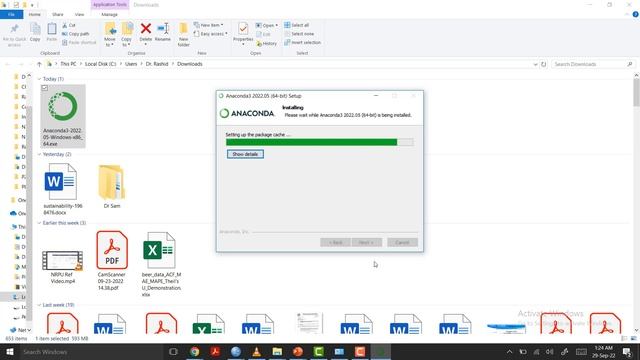This screenshot has height=360, width=640.
Task: Click Application Tools contextual tab
Action: [109, 4]
